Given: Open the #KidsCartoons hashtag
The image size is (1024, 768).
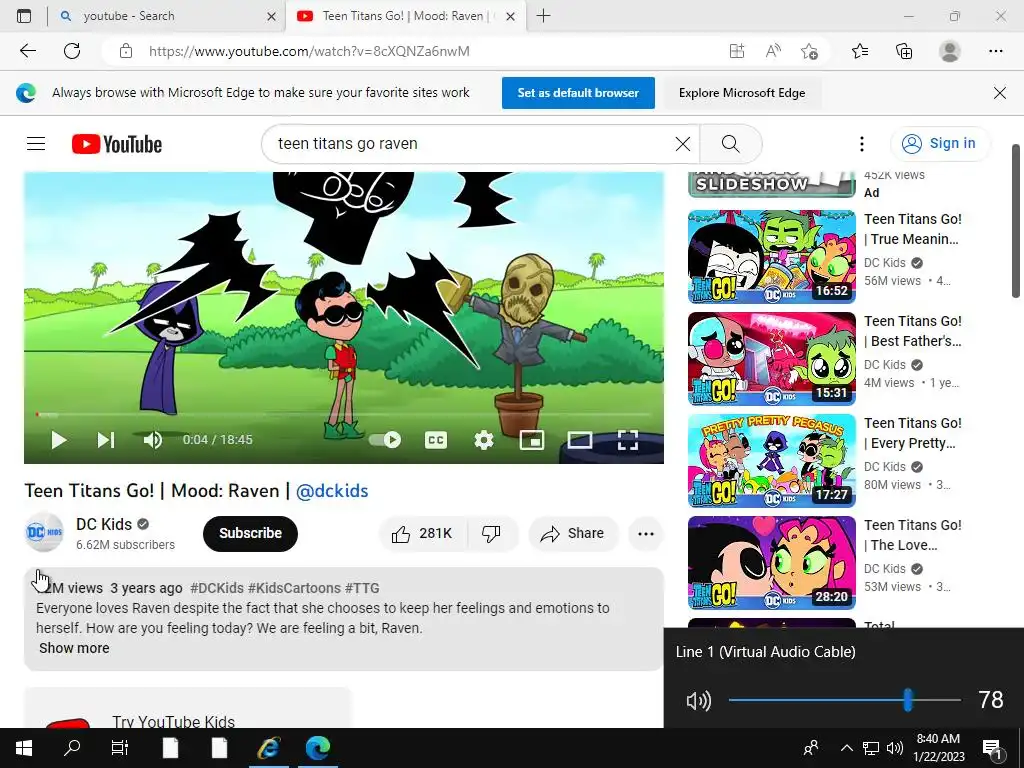Looking at the screenshot, I should click(294, 588).
